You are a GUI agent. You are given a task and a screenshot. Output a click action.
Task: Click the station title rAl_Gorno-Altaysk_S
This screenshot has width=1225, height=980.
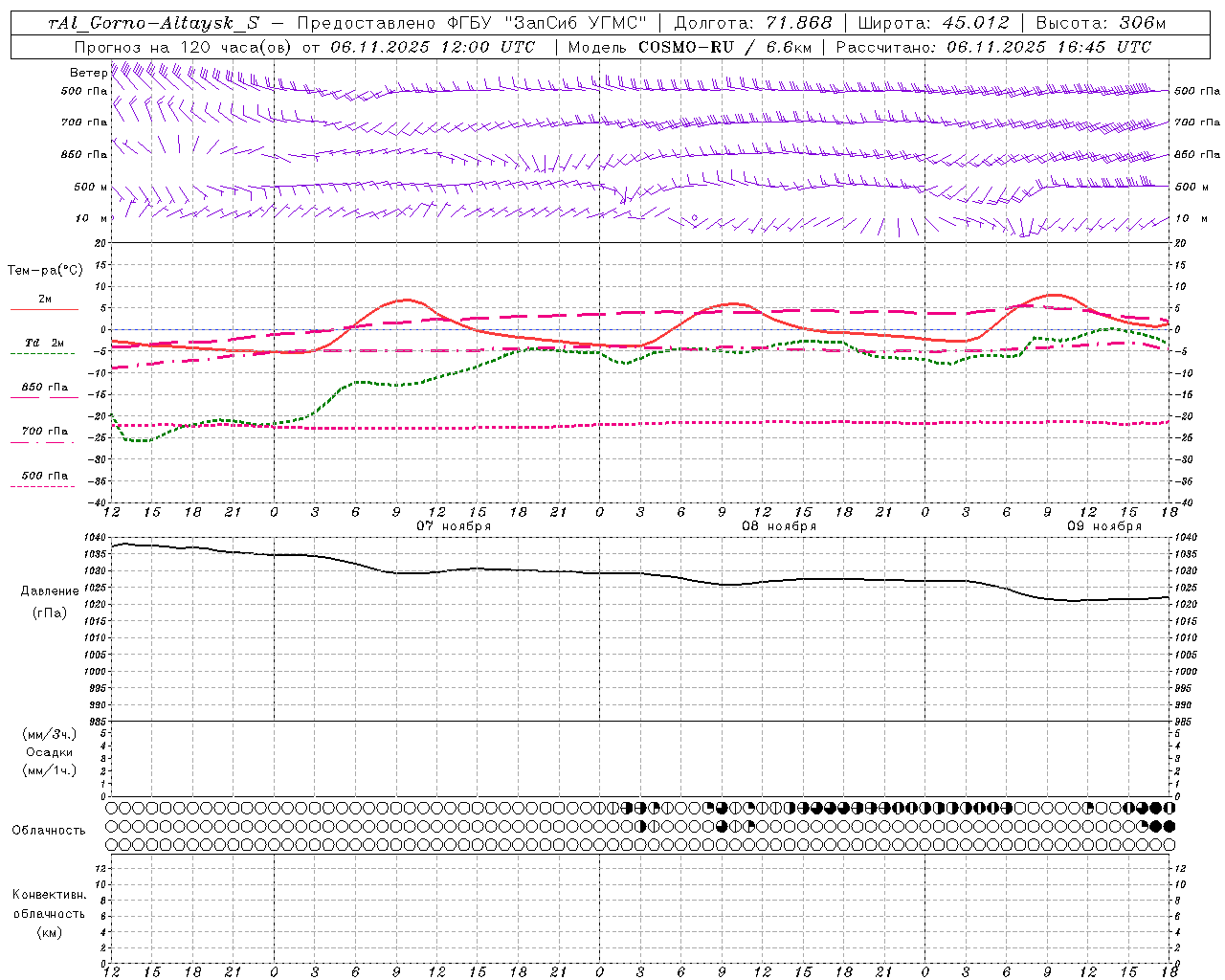pos(154,23)
